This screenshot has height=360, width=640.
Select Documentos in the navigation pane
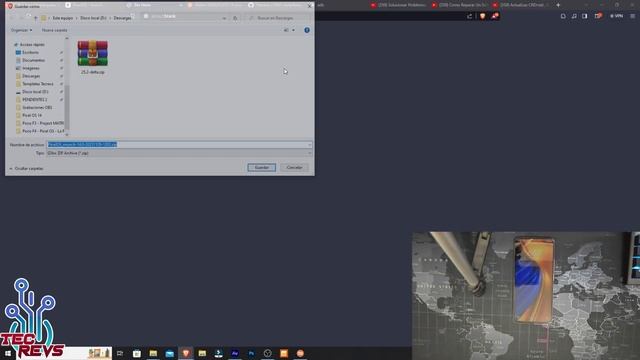pos(33,60)
